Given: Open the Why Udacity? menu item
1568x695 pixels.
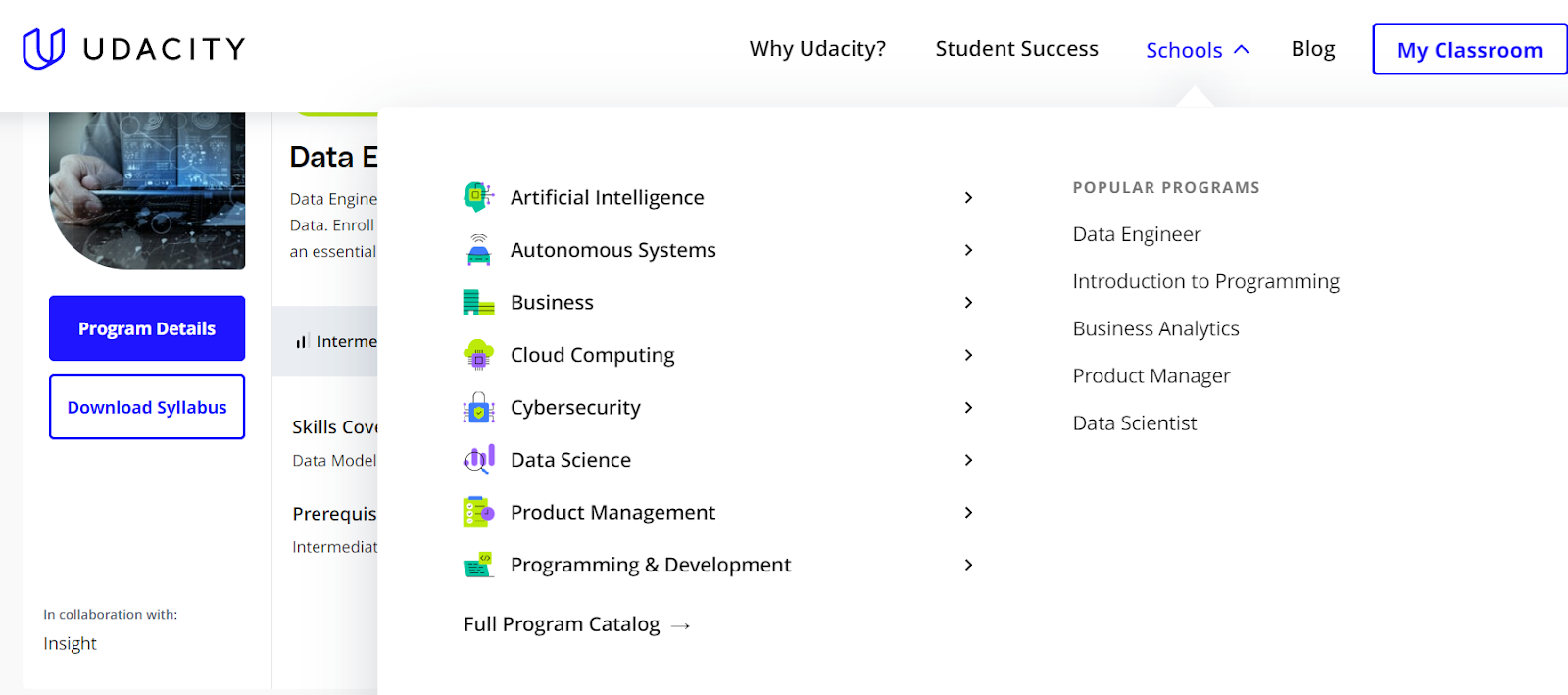Looking at the screenshot, I should tap(817, 49).
